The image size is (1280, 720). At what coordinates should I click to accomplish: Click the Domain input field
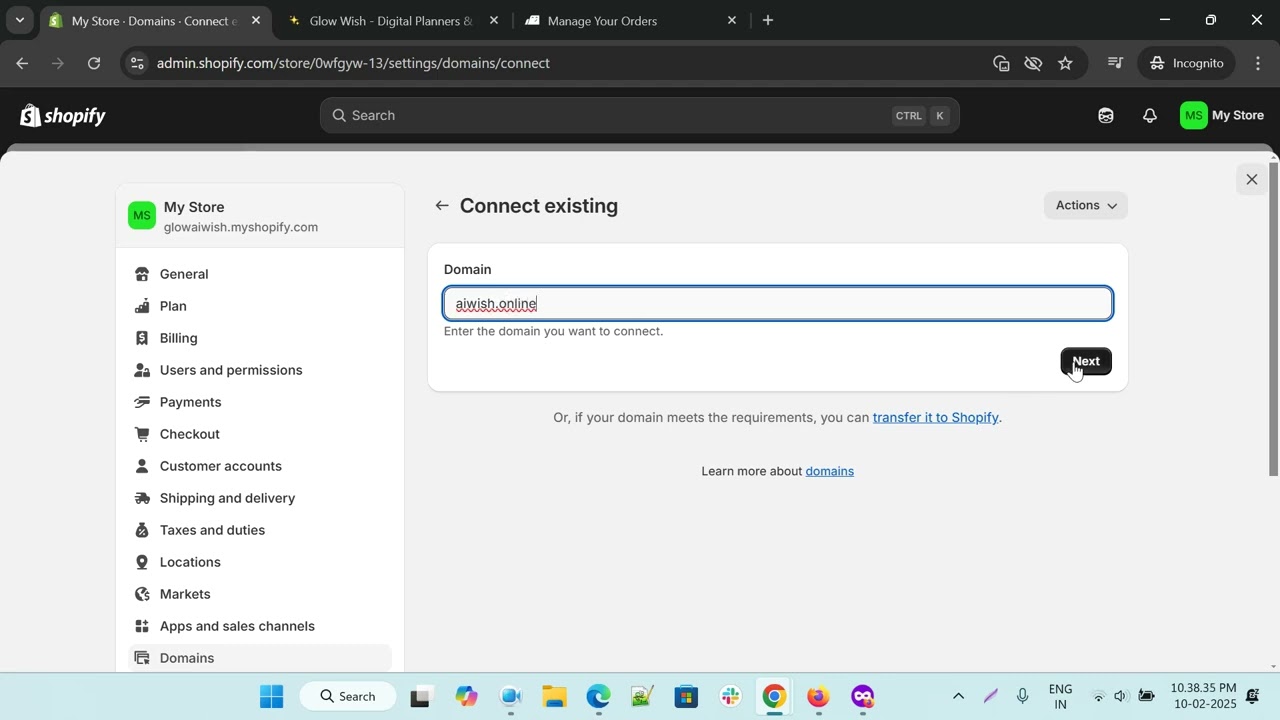(x=778, y=304)
